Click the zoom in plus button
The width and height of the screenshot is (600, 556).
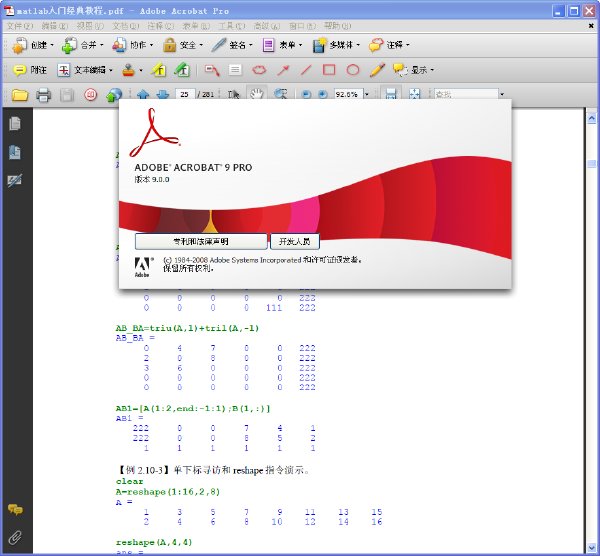pyautogui.click(x=323, y=94)
